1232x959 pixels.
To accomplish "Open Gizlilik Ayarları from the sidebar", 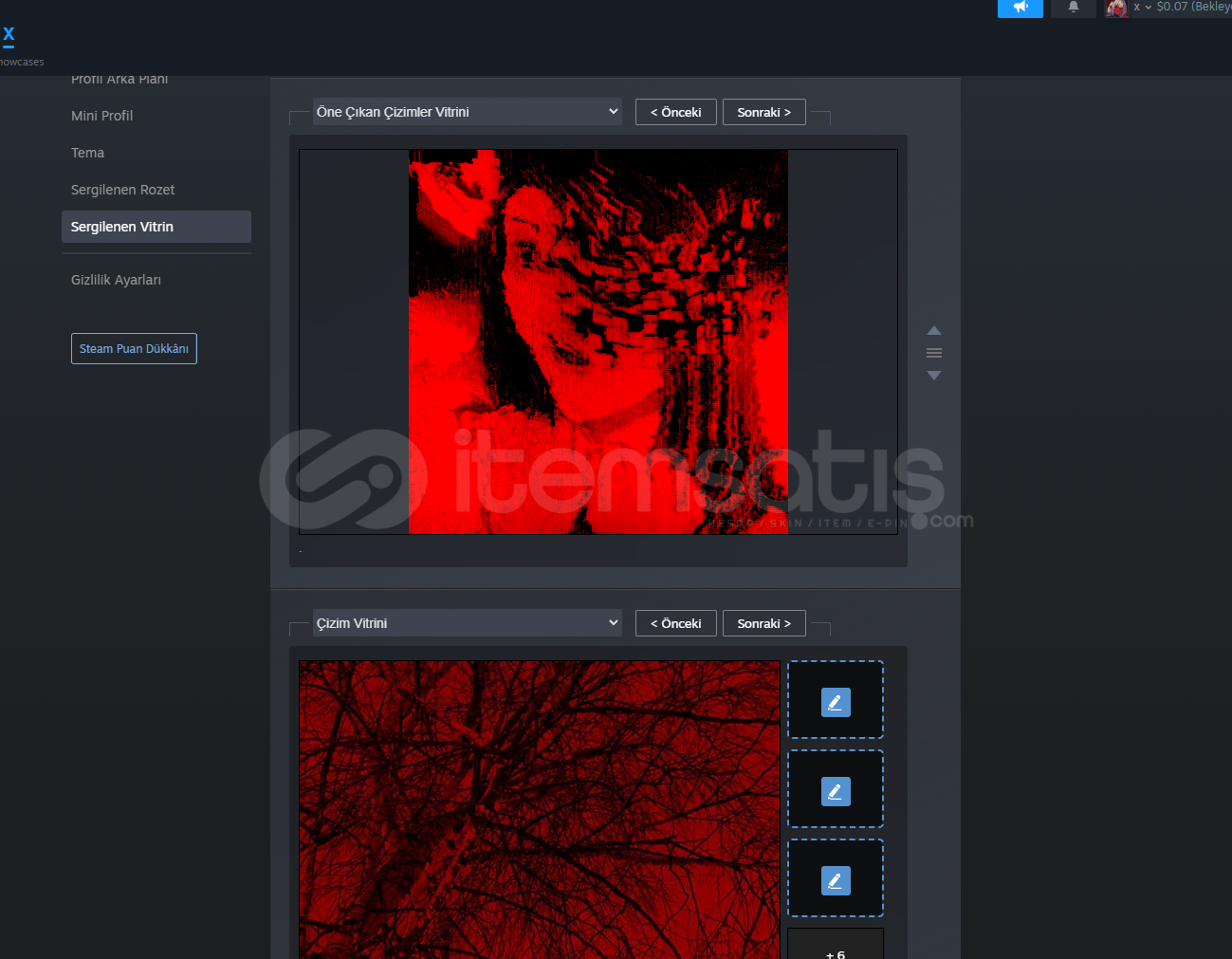I will [x=116, y=280].
